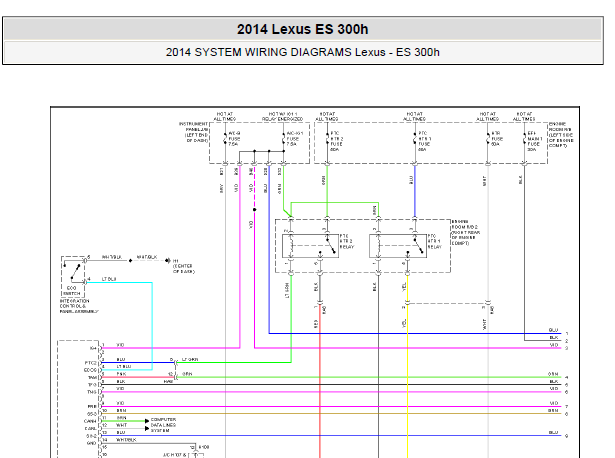The height and width of the screenshot is (458, 615).
Task: Click the 'H1 (CENTER OF DASH)' ground label
Action: pyautogui.click(x=184, y=266)
